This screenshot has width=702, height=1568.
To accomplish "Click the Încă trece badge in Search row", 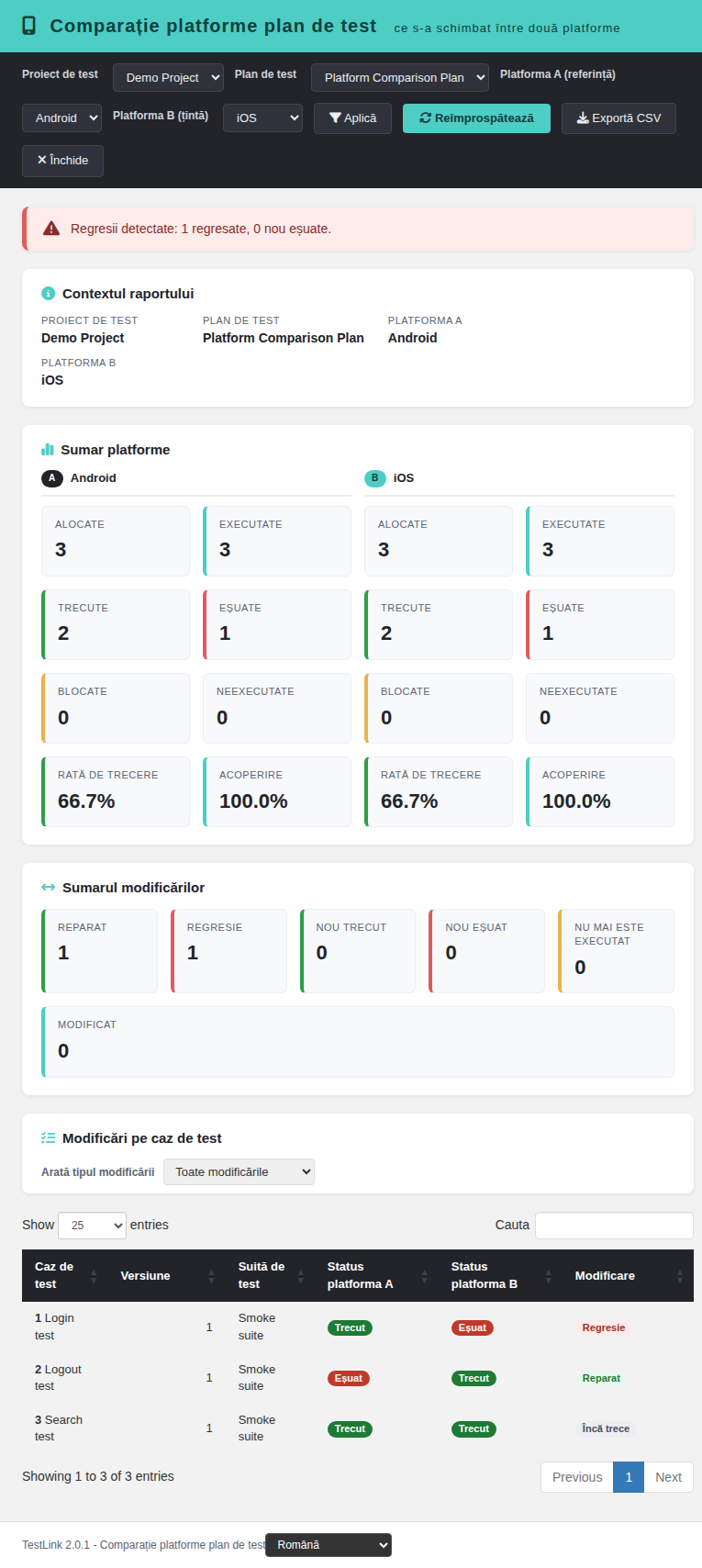I will point(606,1428).
